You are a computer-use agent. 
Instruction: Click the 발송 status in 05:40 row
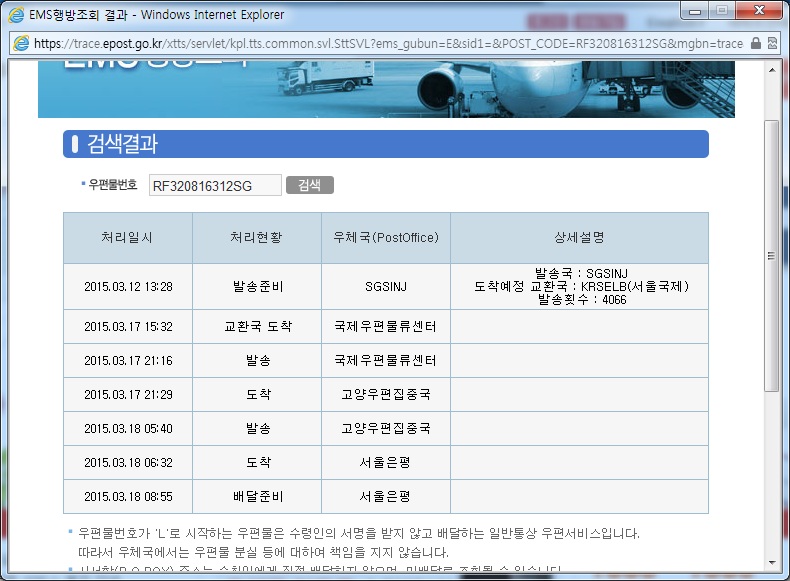pos(257,428)
